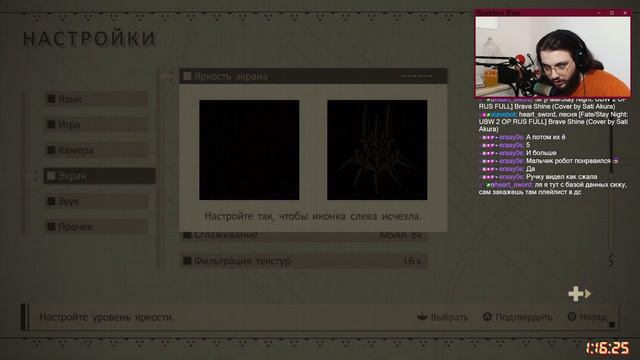
Task: Maximize the webcam overlay window
Action: click(611, 13)
